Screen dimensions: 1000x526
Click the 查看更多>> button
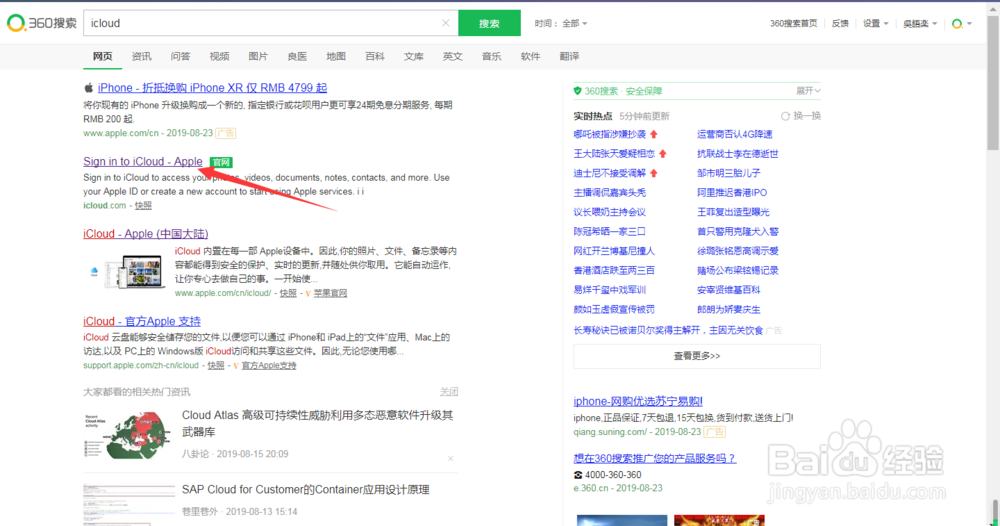(696, 356)
